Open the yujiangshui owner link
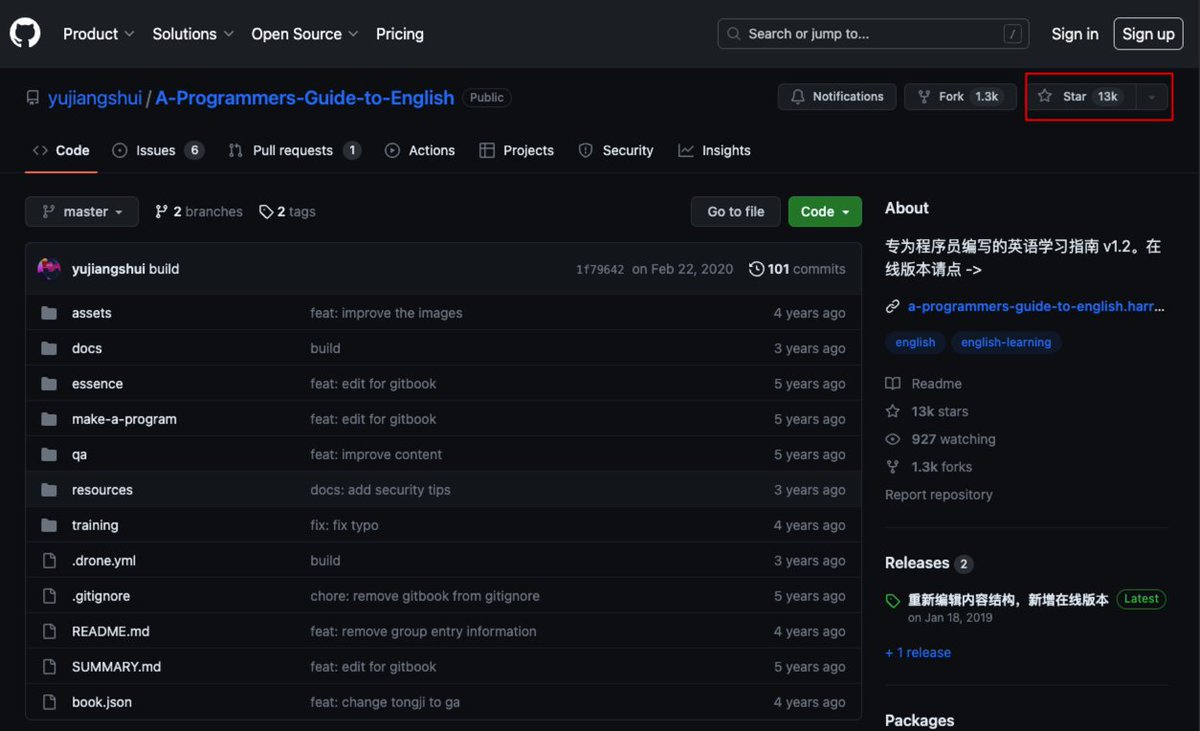This screenshot has width=1200, height=731. click(x=95, y=98)
